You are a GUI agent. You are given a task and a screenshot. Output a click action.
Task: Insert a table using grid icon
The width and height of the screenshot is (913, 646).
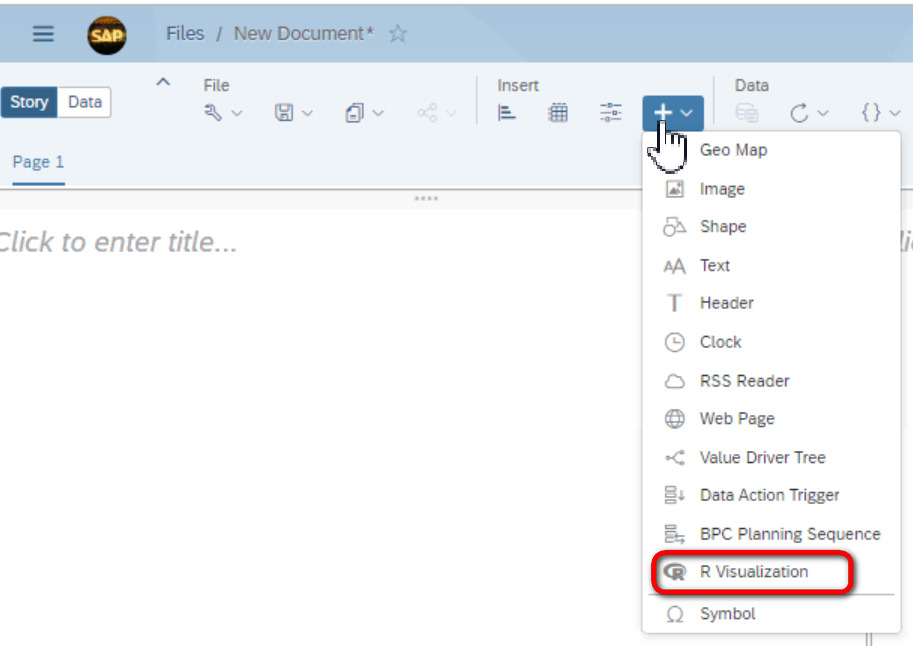(558, 112)
